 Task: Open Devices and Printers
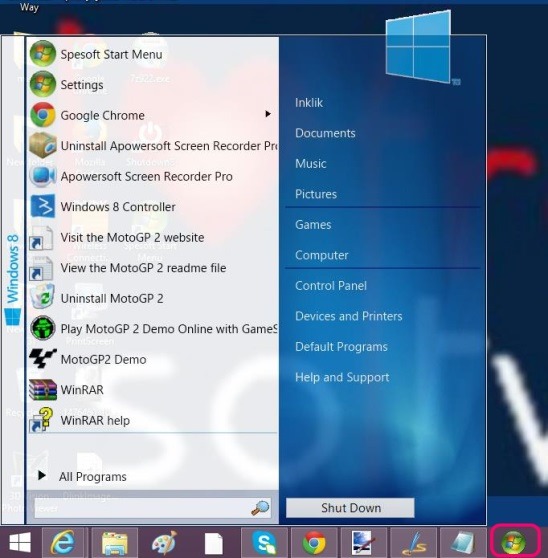click(349, 316)
